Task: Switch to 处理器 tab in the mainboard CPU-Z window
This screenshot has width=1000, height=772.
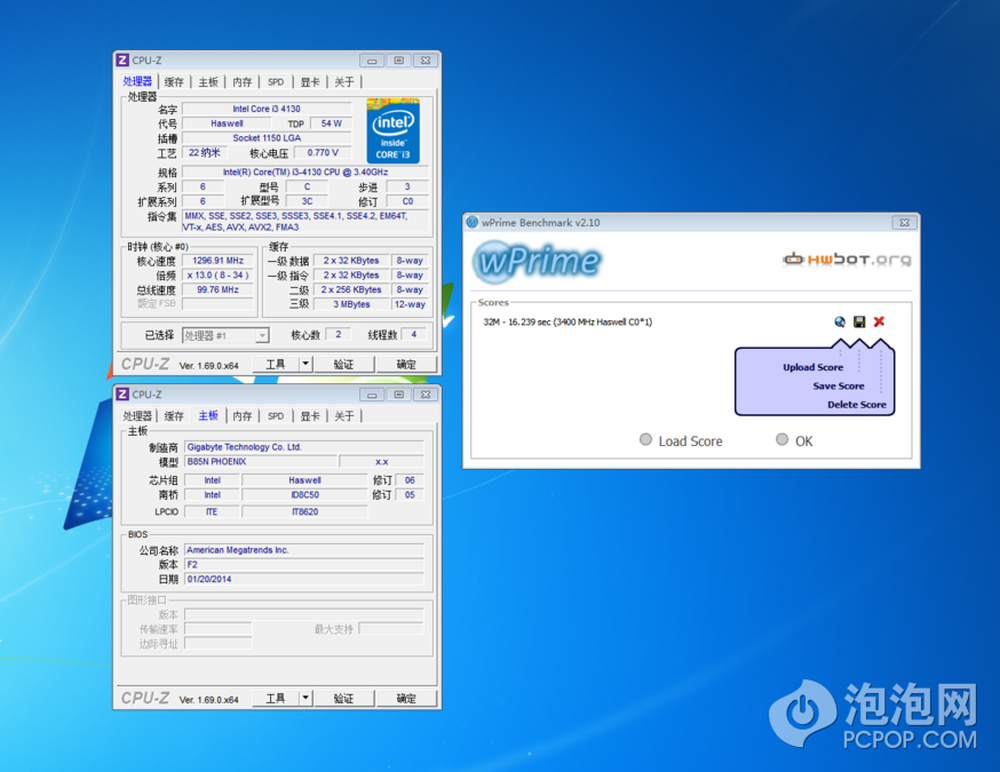Action: pos(138,416)
